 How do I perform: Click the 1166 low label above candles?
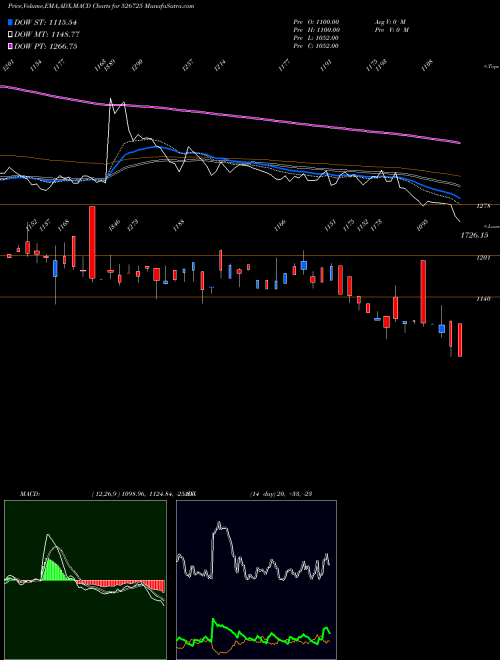[x=280, y=225]
